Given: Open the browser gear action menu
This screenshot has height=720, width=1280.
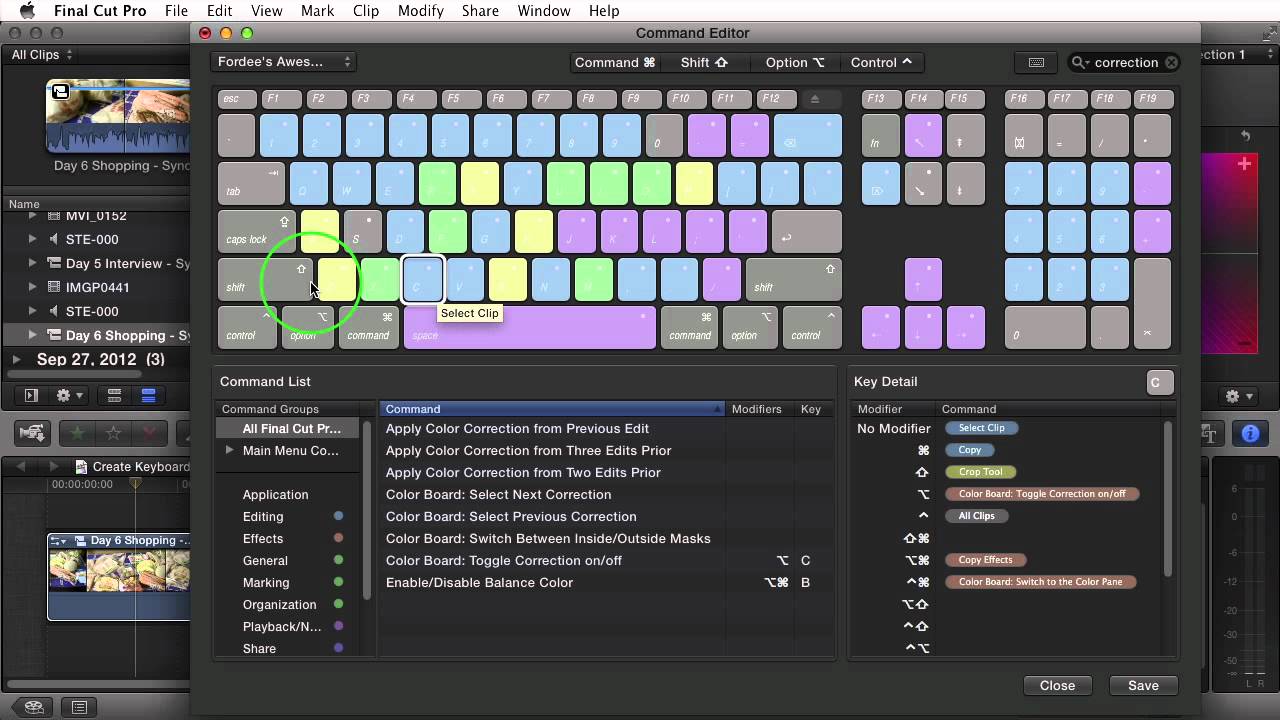Looking at the screenshot, I should tap(70, 396).
